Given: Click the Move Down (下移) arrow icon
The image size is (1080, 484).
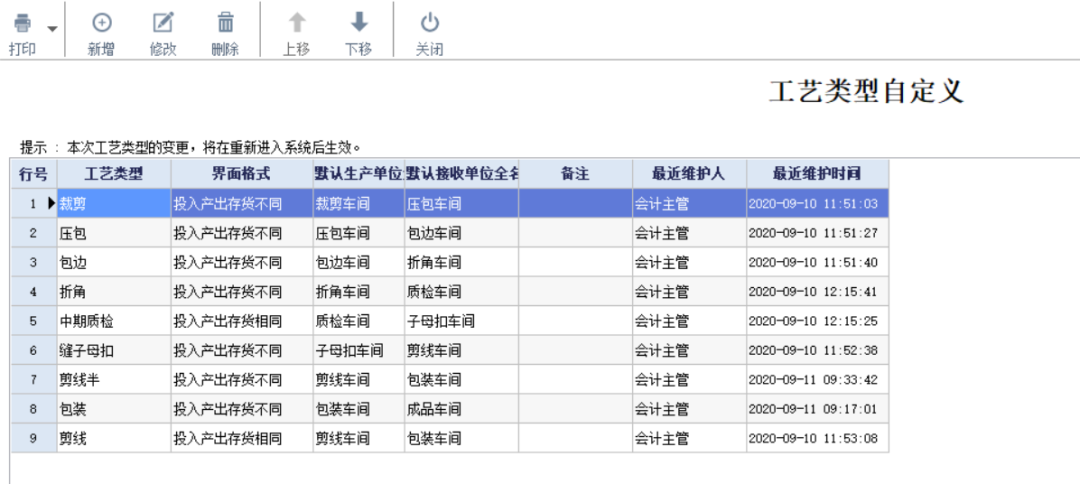Looking at the screenshot, I should 359,23.
